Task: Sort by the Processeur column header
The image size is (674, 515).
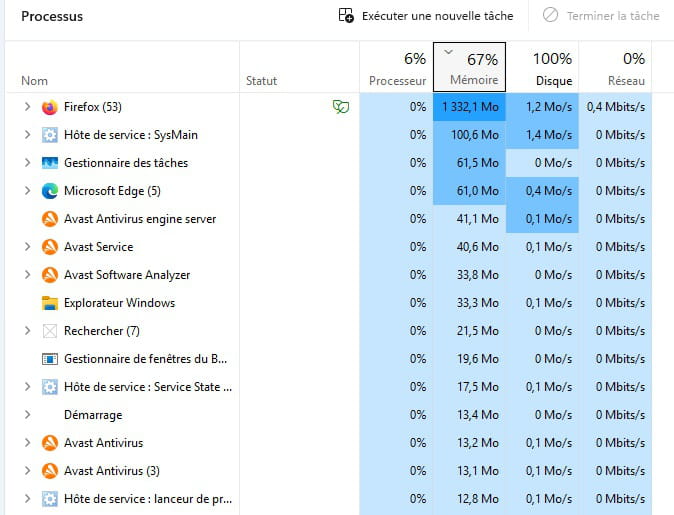Action: (397, 68)
